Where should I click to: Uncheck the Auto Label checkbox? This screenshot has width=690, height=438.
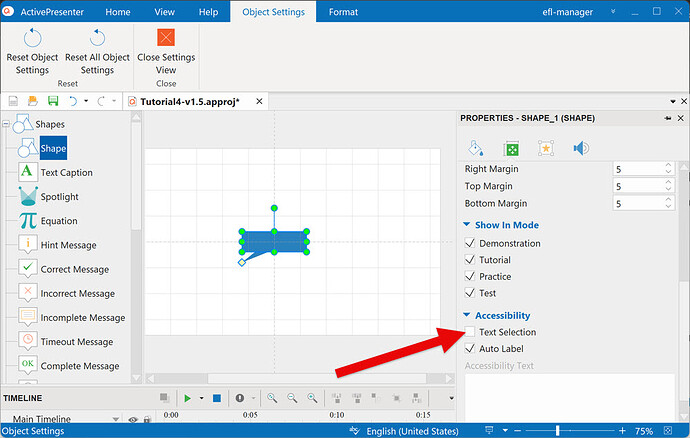(x=471, y=349)
